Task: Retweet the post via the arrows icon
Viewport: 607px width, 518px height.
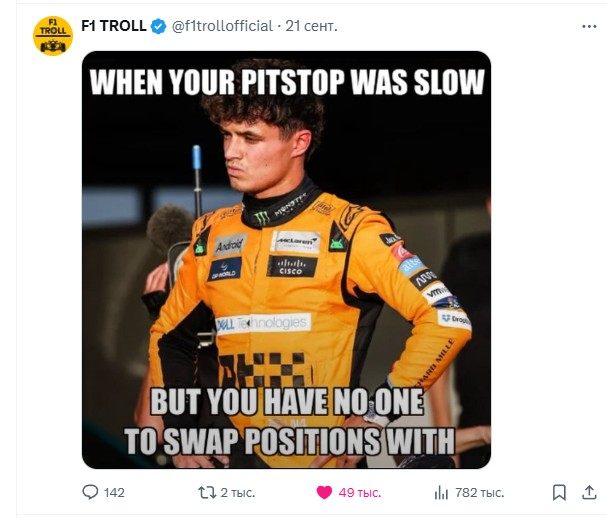Action: [207, 492]
